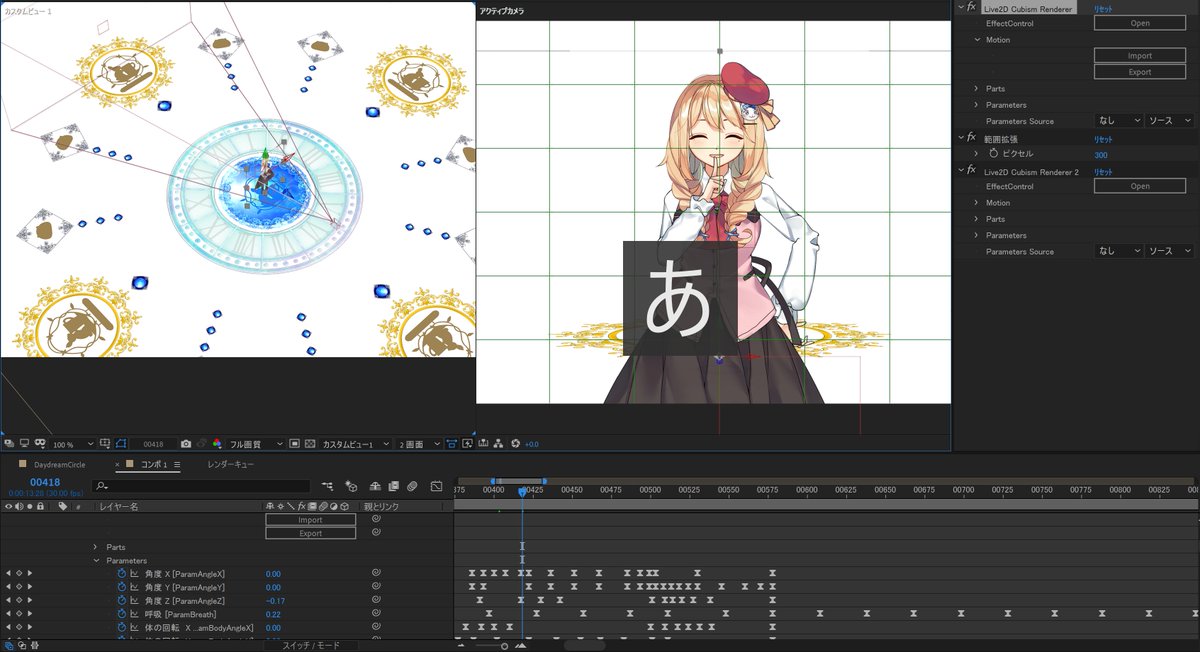Screen dimensions: 1200x652
Task: Click the show channel RGB icon
Action: (x=216, y=444)
